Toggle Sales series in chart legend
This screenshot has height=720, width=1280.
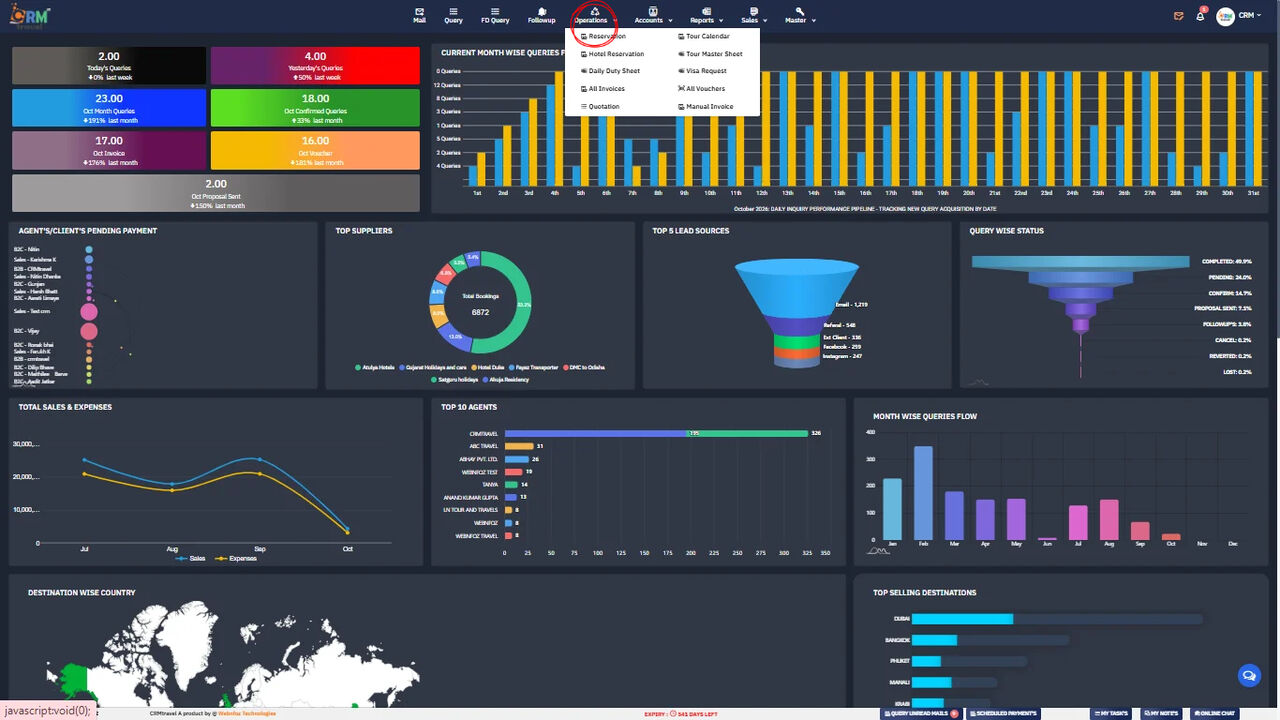pyautogui.click(x=191, y=558)
